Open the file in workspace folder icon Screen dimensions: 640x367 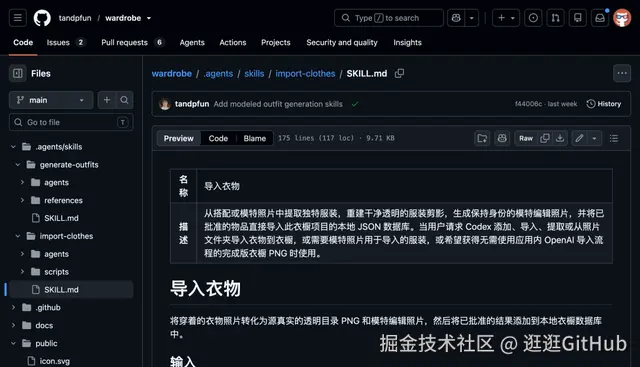tap(482, 138)
